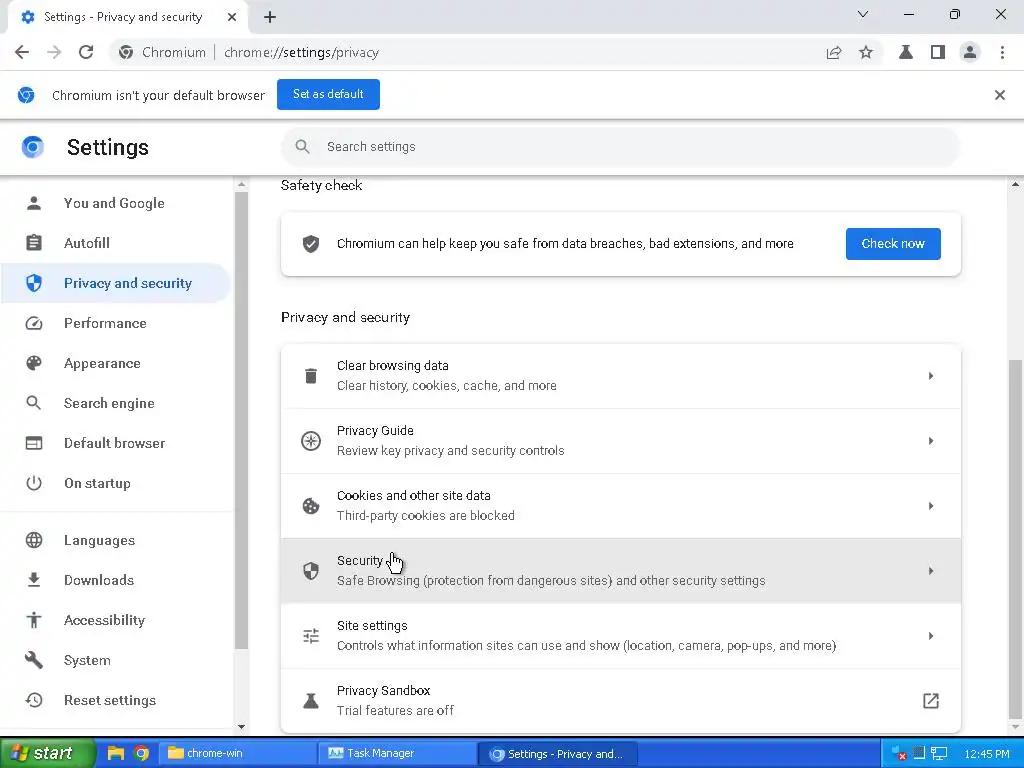The image size is (1024, 768).
Task: Open the three-dot Chromium menu
Action: (x=1002, y=52)
